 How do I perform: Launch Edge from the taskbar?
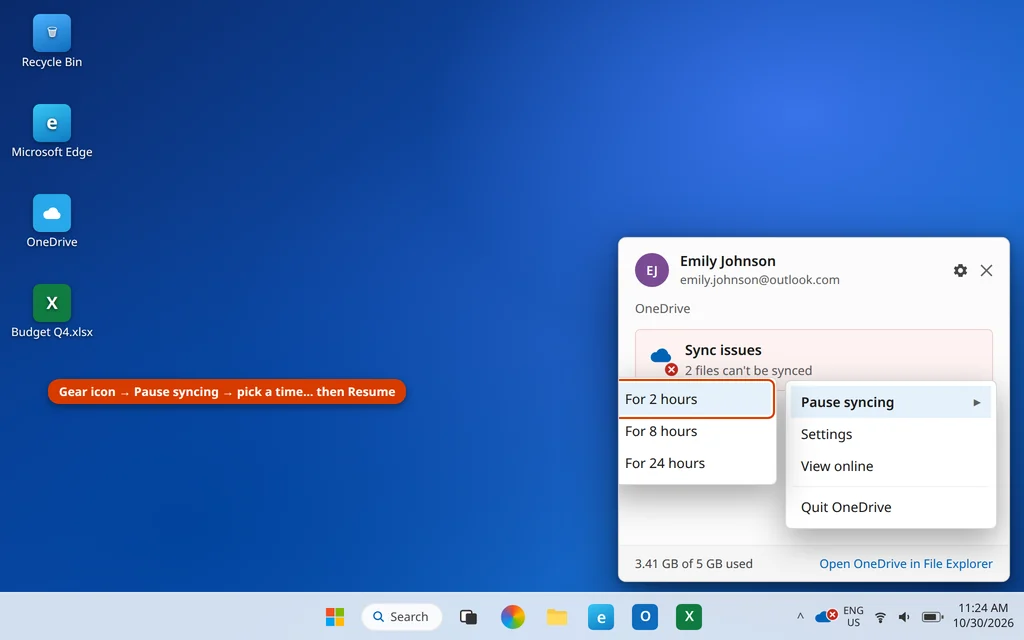point(601,616)
